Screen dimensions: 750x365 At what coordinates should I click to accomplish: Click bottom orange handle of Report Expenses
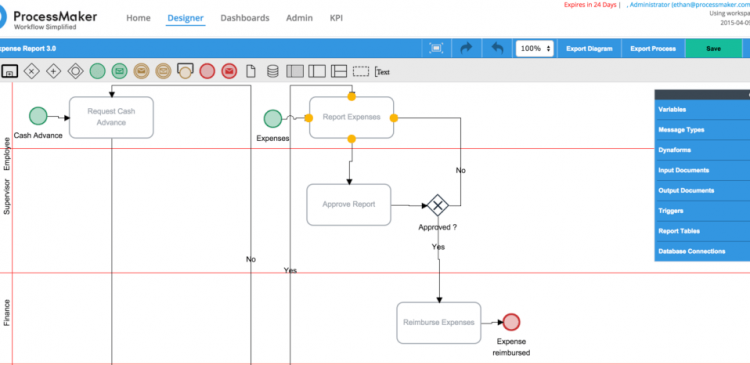(352, 139)
